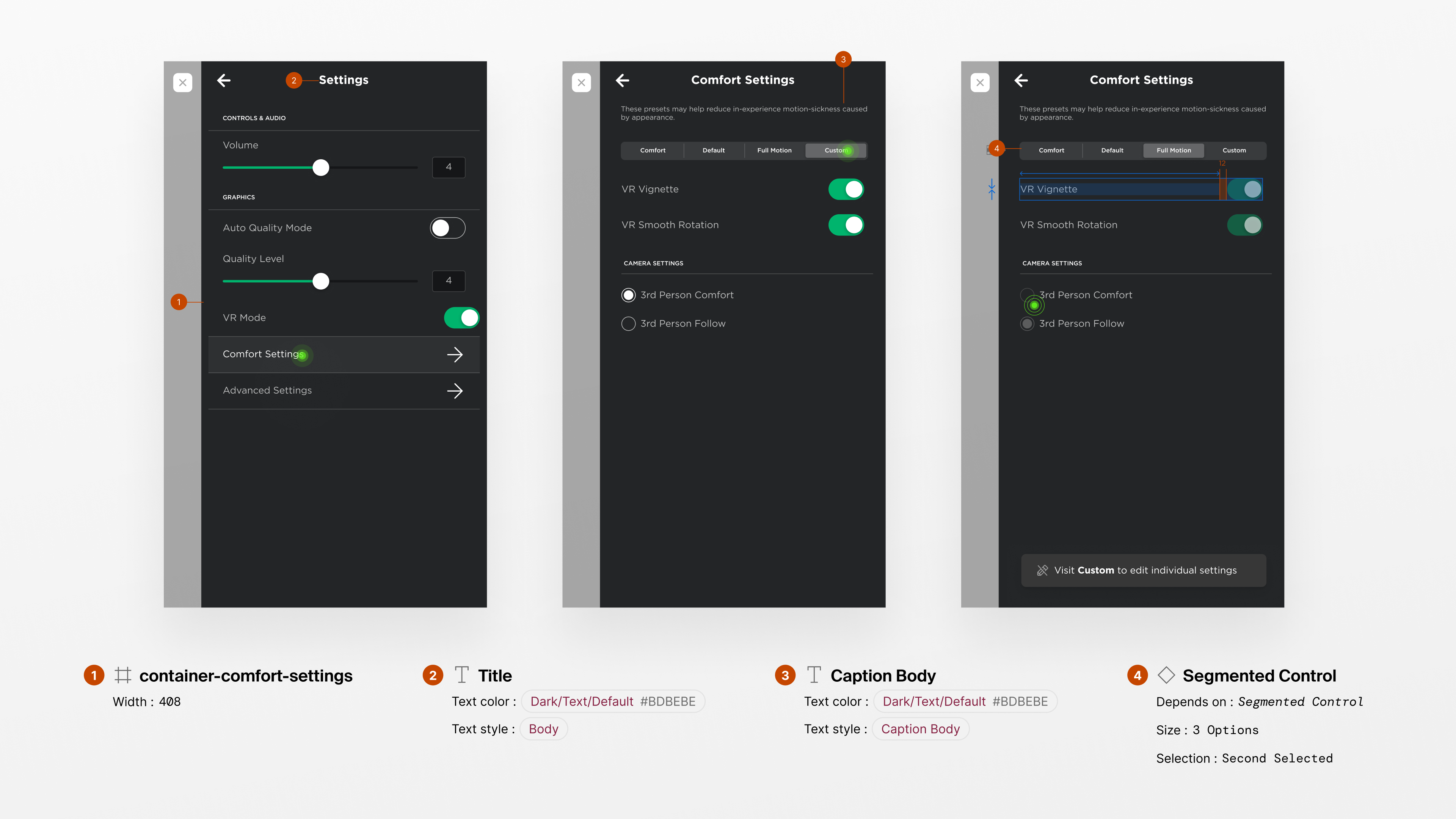The width and height of the screenshot is (1456, 819).
Task: Select Full Motion tab in rightmost panel
Action: pyautogui.click(x=1174, y=151)
